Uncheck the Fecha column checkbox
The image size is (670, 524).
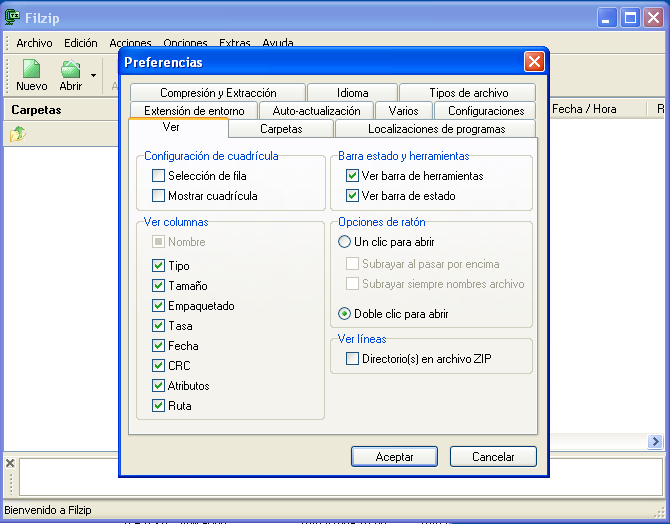tap(159, 345)
